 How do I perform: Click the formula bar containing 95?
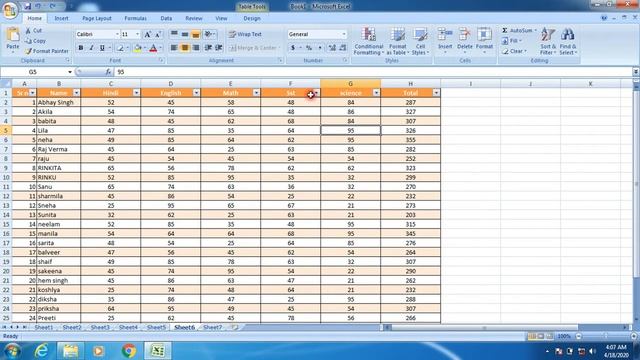tap(373, 72)
